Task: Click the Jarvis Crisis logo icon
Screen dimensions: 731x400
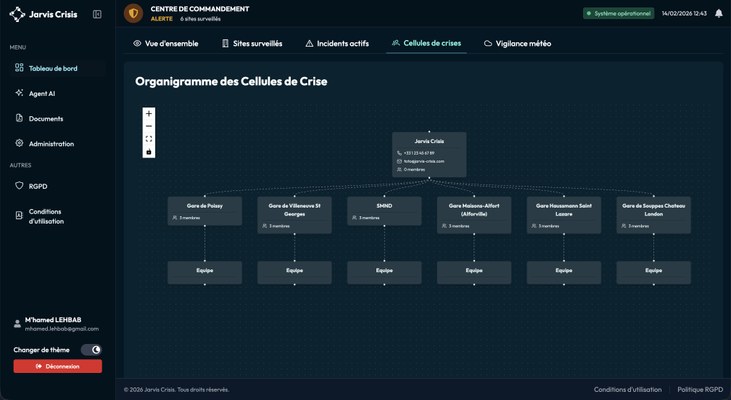Action: point(16,15)
